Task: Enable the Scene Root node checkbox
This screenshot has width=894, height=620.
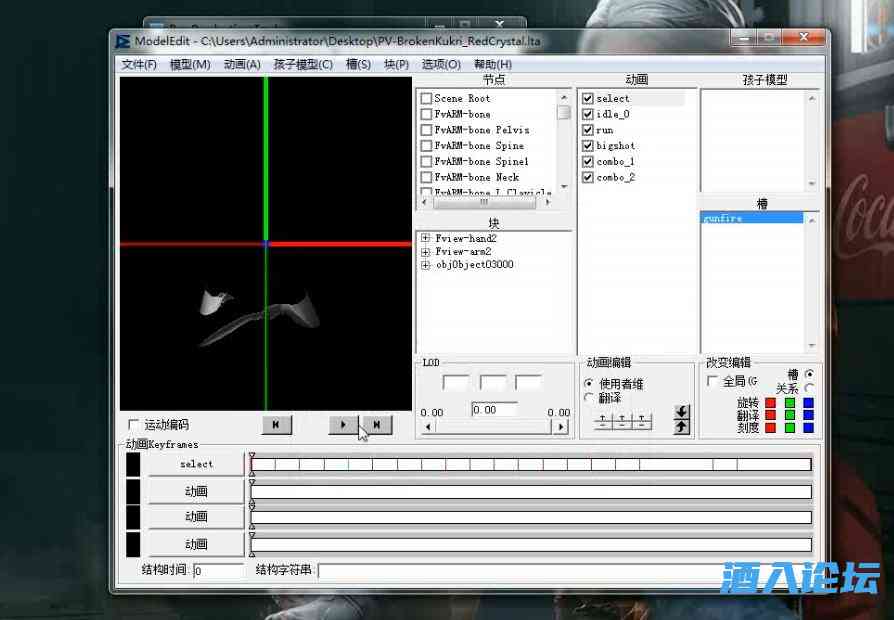Action: [x=426, y=99]
